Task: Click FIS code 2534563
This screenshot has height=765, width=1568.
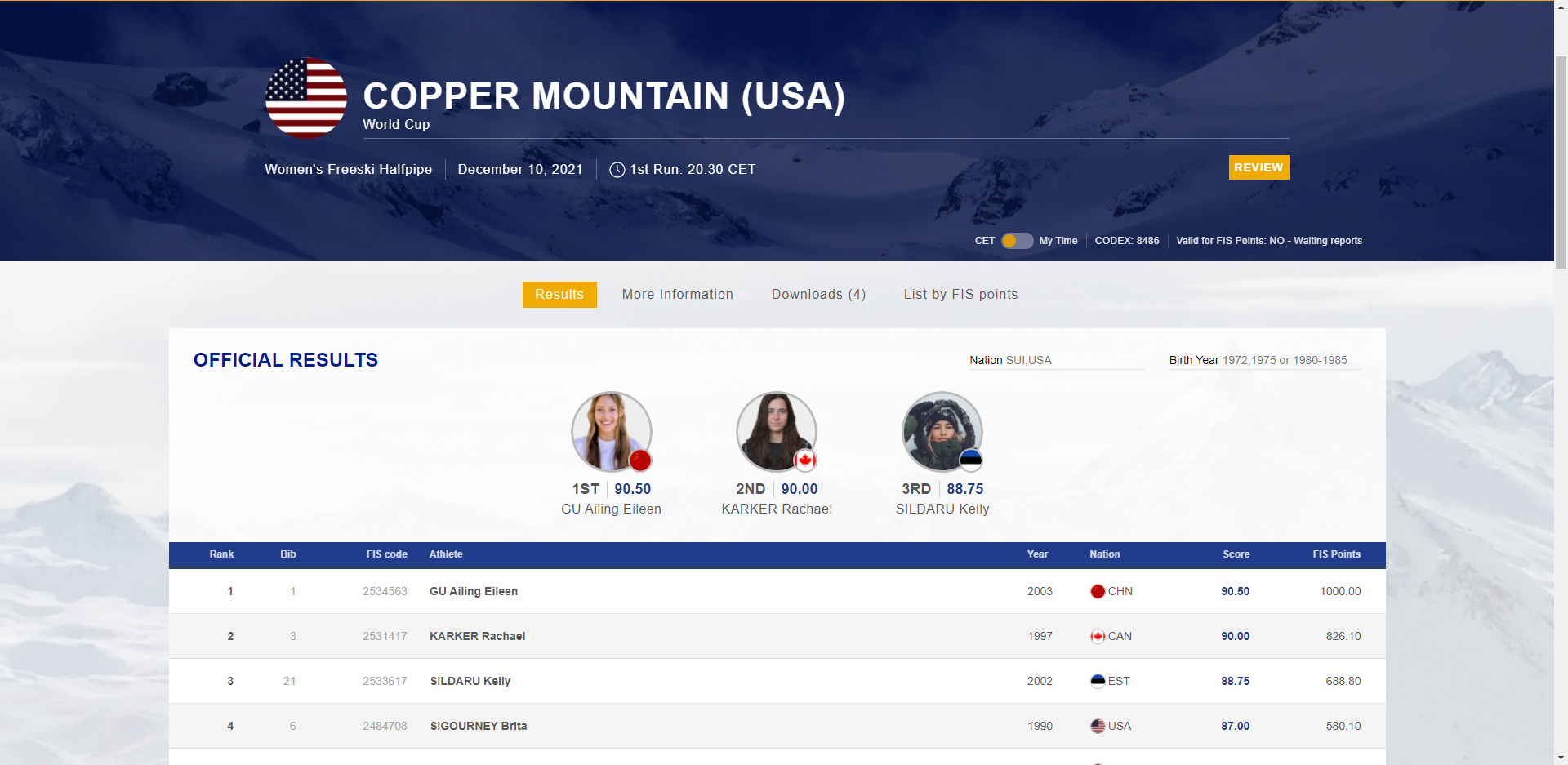Action: click(x=385, y=592)
